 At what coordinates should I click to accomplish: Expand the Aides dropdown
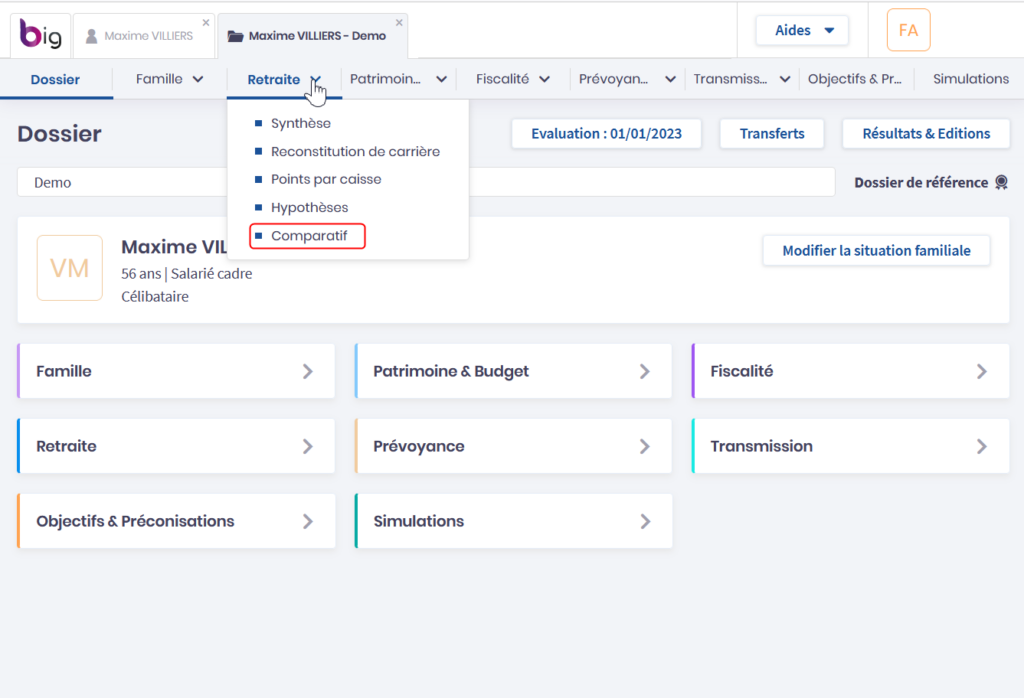(x=802, y=30)
